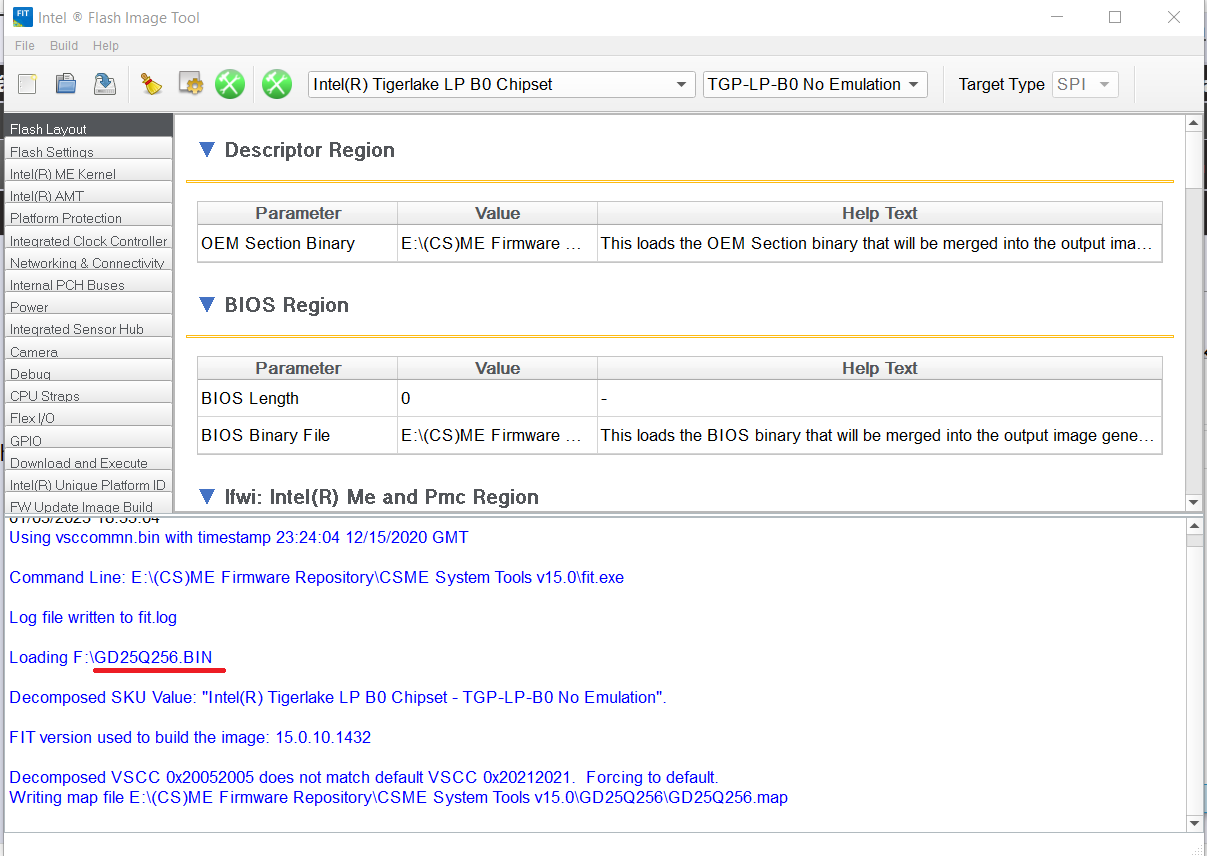The width and height of the screenshot is (1207, 856).
Task: Click Descriptor Region table Parameter header
Action: pyautogui.click(x=298, y=213)
